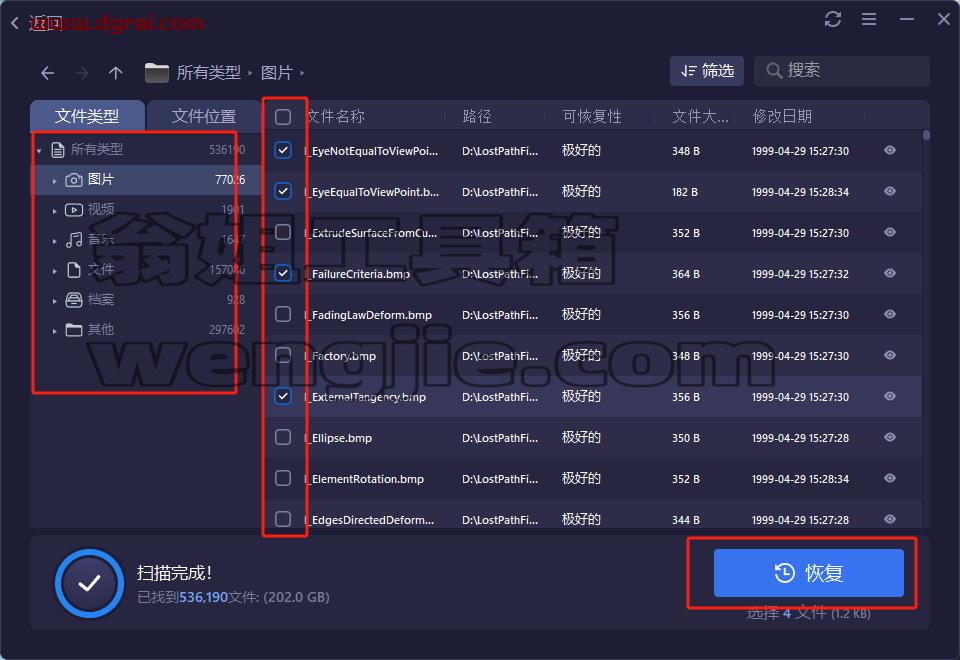Expand the 其他 tree node arrow
This screenshot has width=960, height=660.
[54, 331]
